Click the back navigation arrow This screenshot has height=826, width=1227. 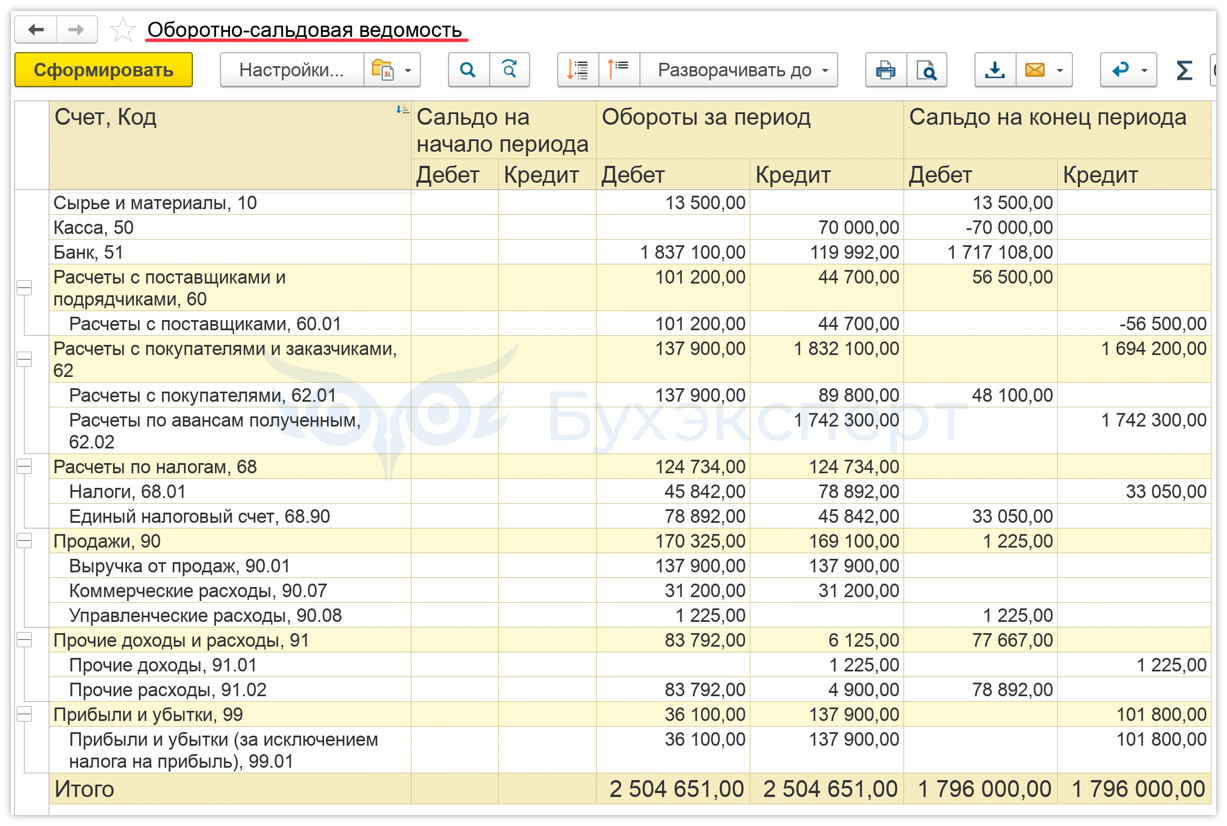pos(36,30)
